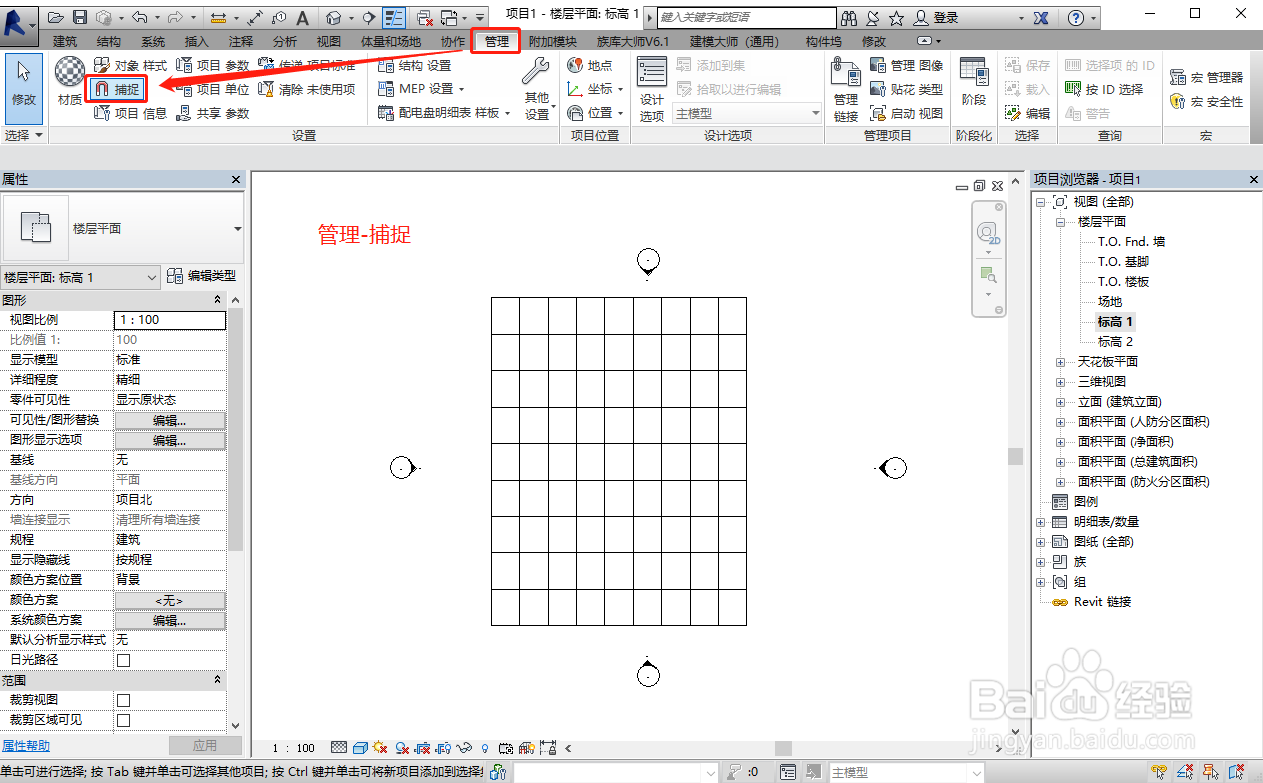Click the Favorites star icon in info center
1263x783 pixels.
(896, 18)
